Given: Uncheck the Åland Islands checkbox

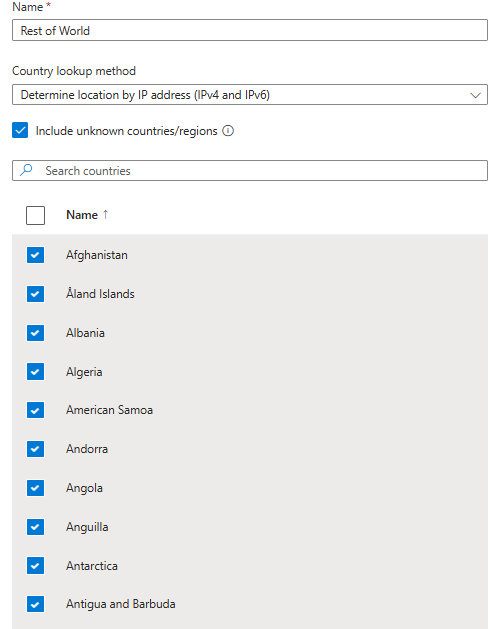Looking at the screenshot, I should [35, 294].
